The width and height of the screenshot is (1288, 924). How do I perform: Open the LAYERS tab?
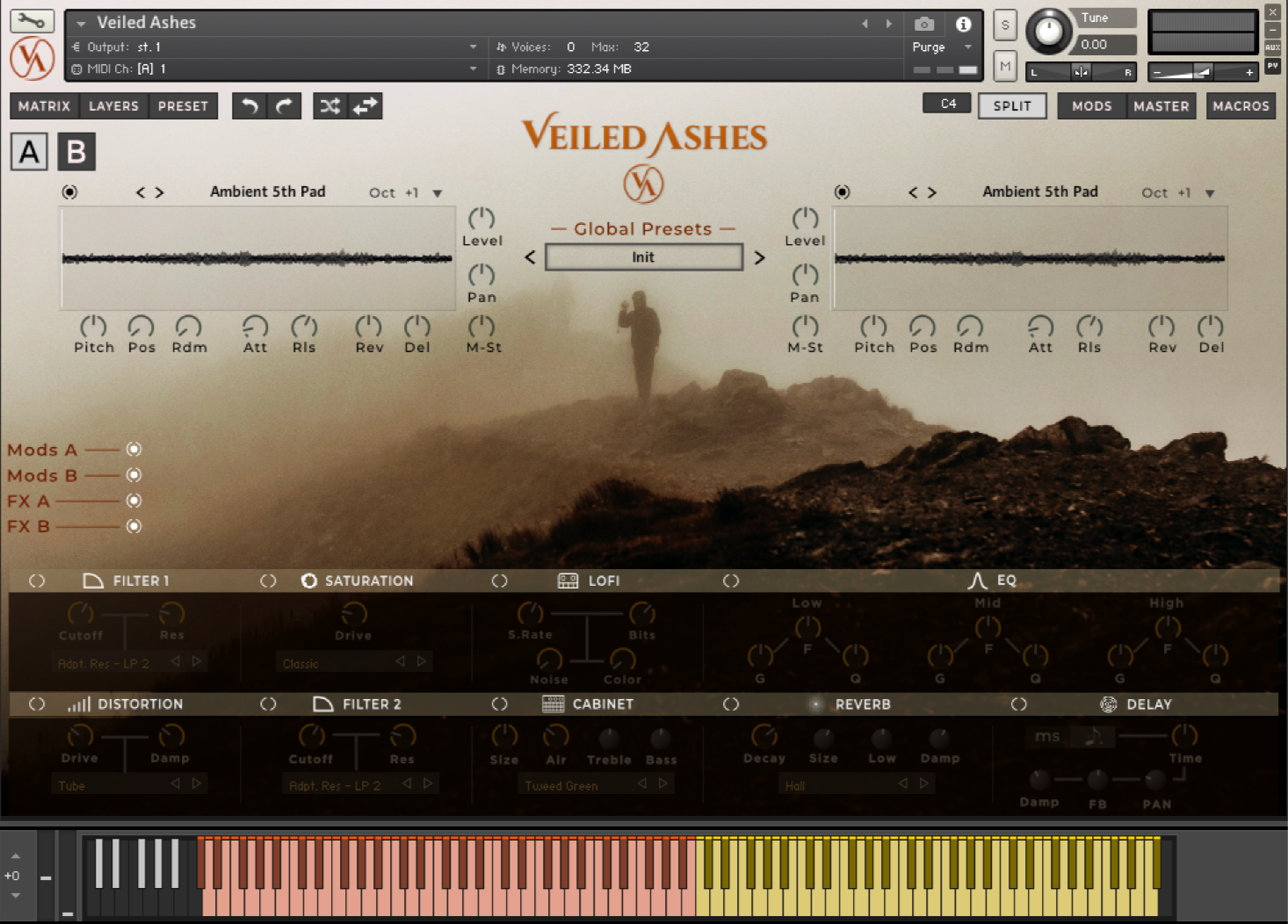113,106
